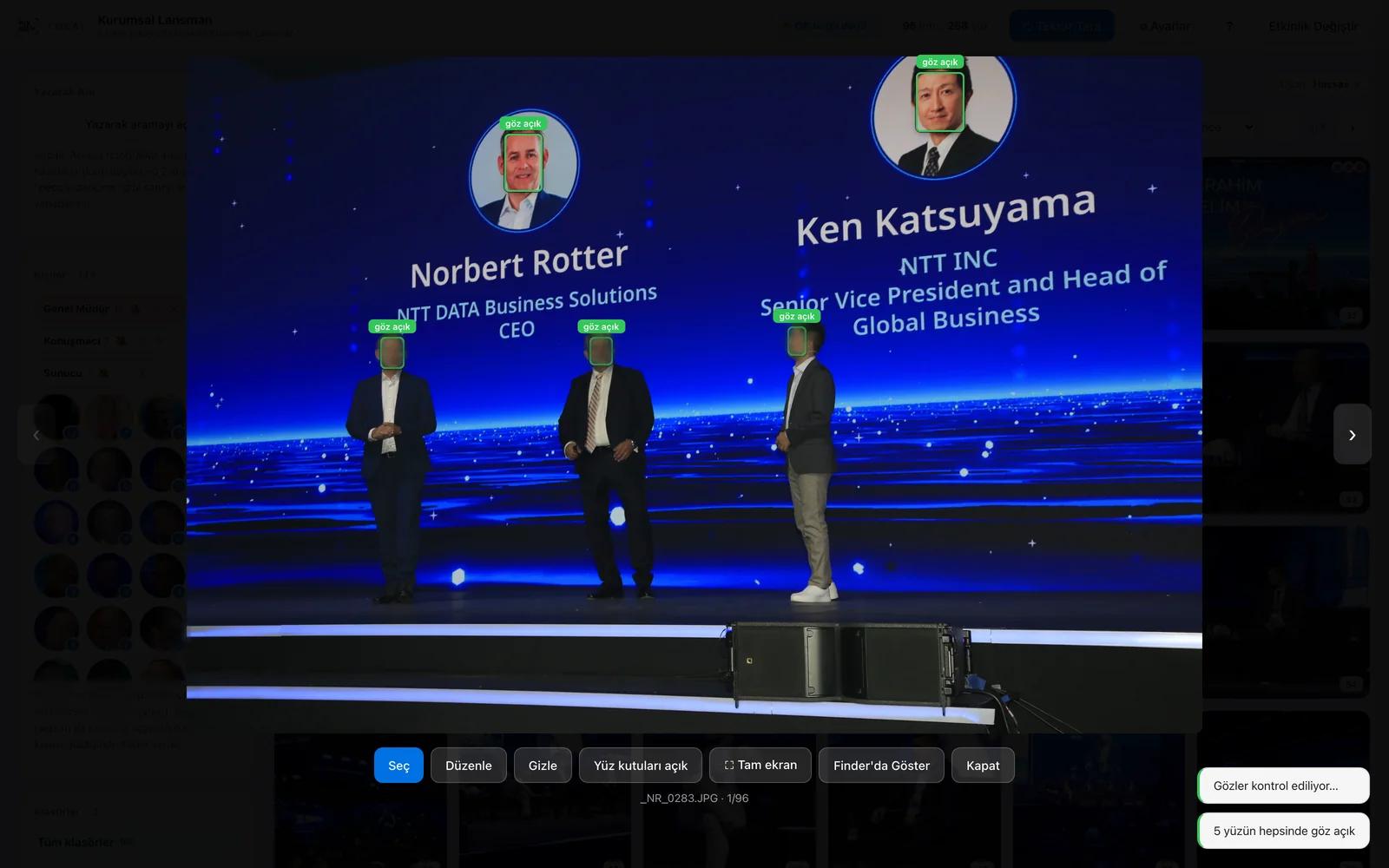Go to the next photo with right arrow

(x=1352, y=434)
